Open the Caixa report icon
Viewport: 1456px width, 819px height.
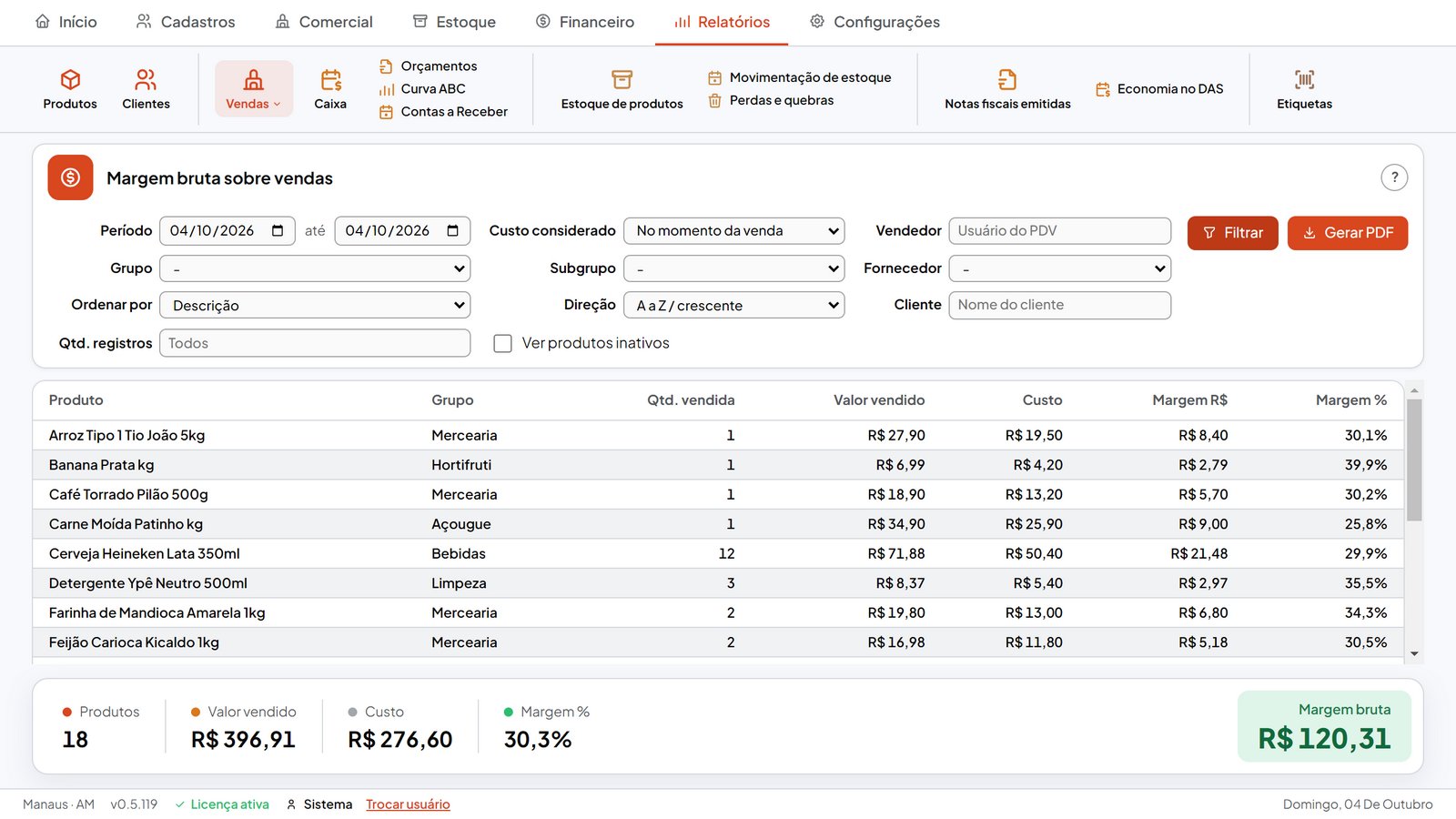[330, 89]
